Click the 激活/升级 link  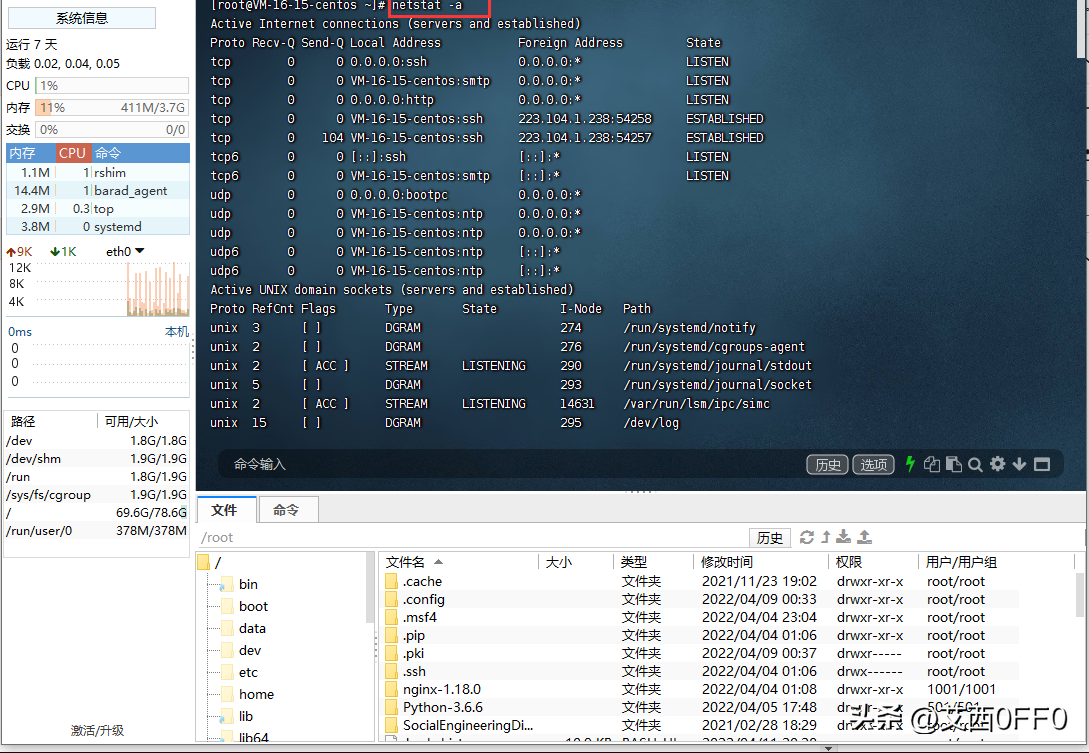(x=97, y=730)
